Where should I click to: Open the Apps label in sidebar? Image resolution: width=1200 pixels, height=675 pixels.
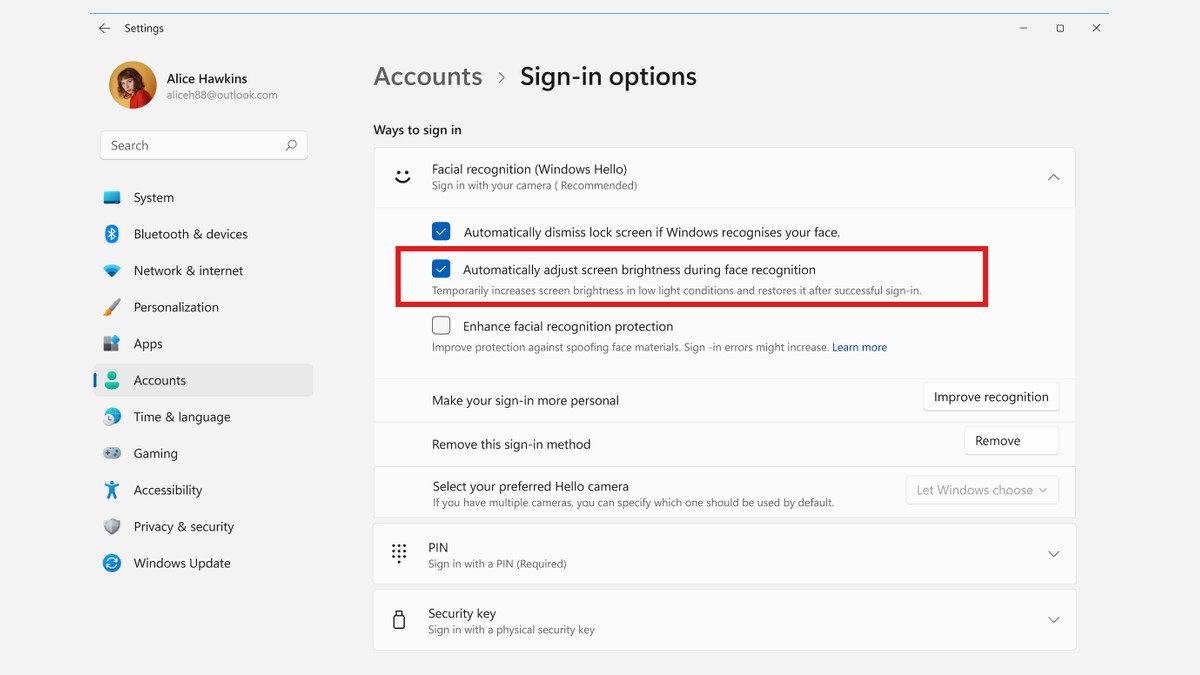(x=148, y=344)
